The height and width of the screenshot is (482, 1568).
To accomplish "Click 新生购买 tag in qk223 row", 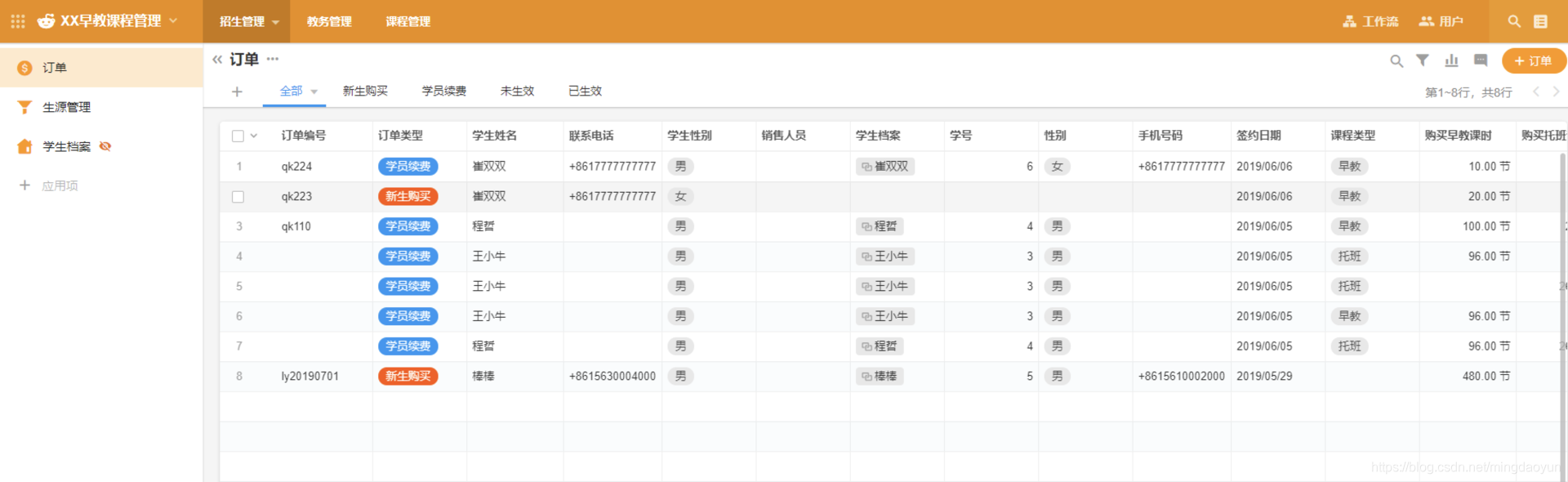I will 408,197.
